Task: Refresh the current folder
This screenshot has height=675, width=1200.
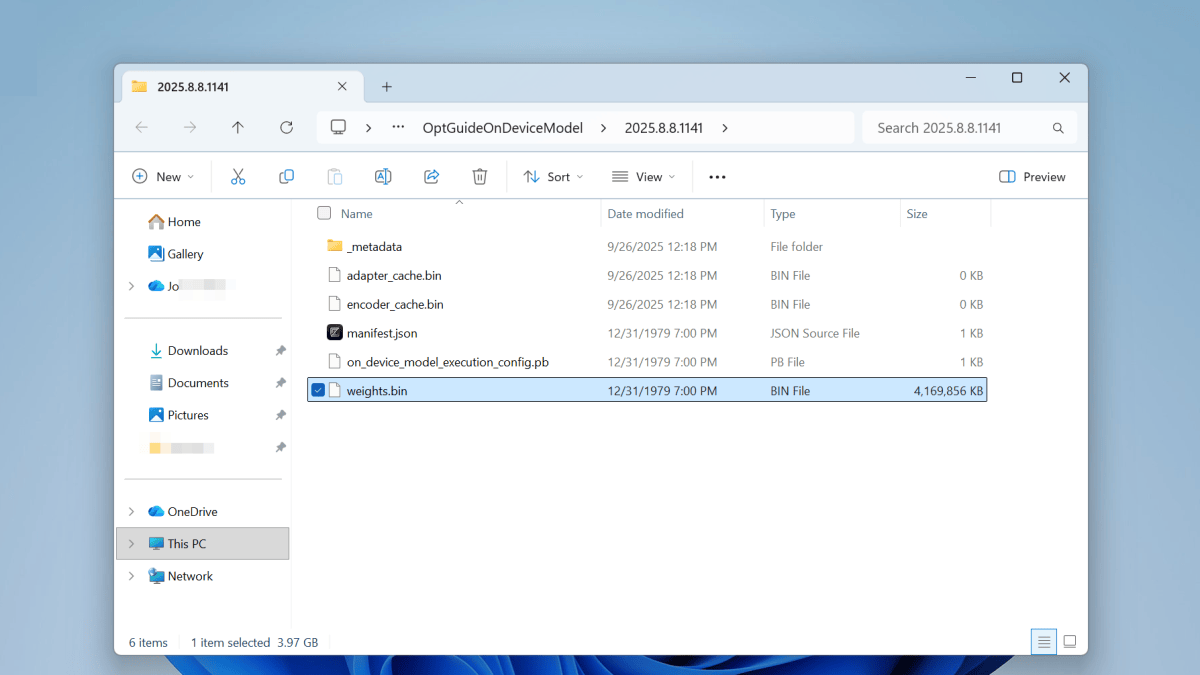Action: 286,128
